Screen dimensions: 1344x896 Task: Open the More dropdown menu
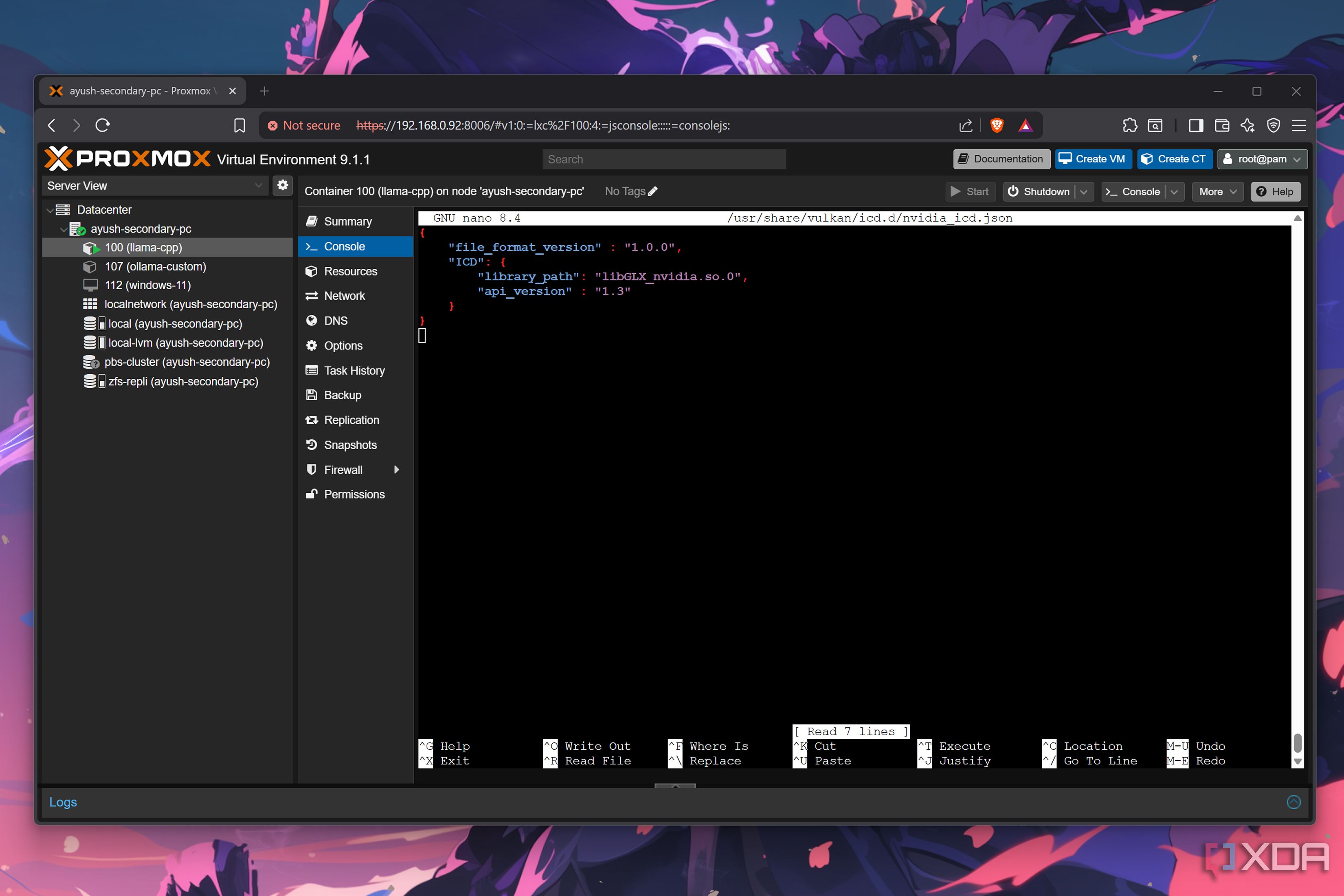click(1218, 192)
